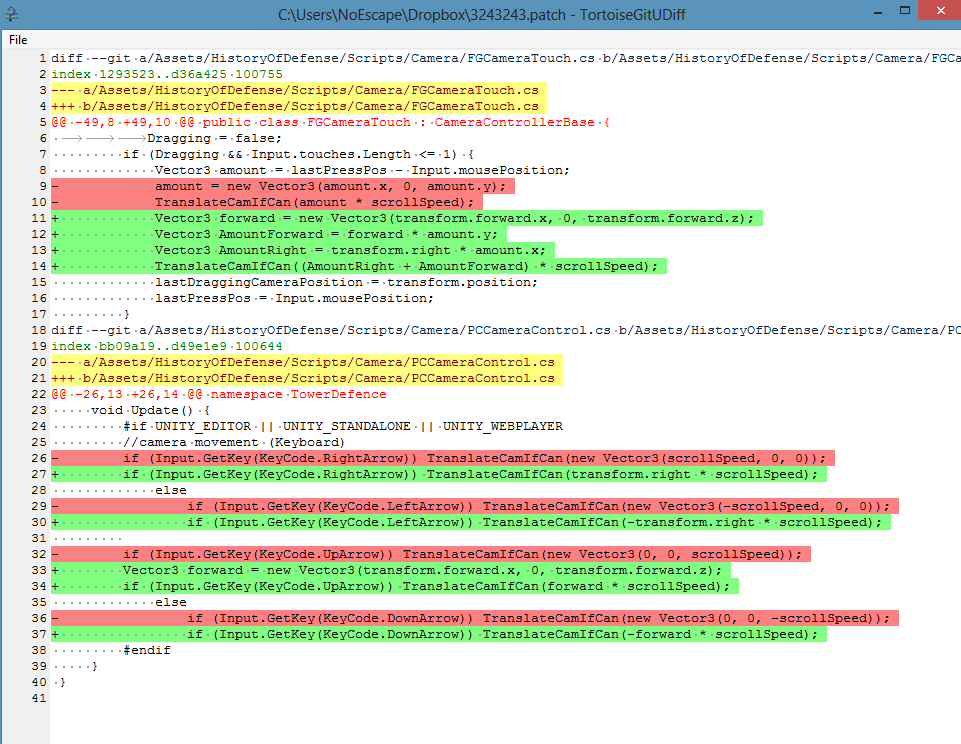
Task: Close the TortoiseGitUDiff window
Action: pyautogui.click(x=940, y=11)
